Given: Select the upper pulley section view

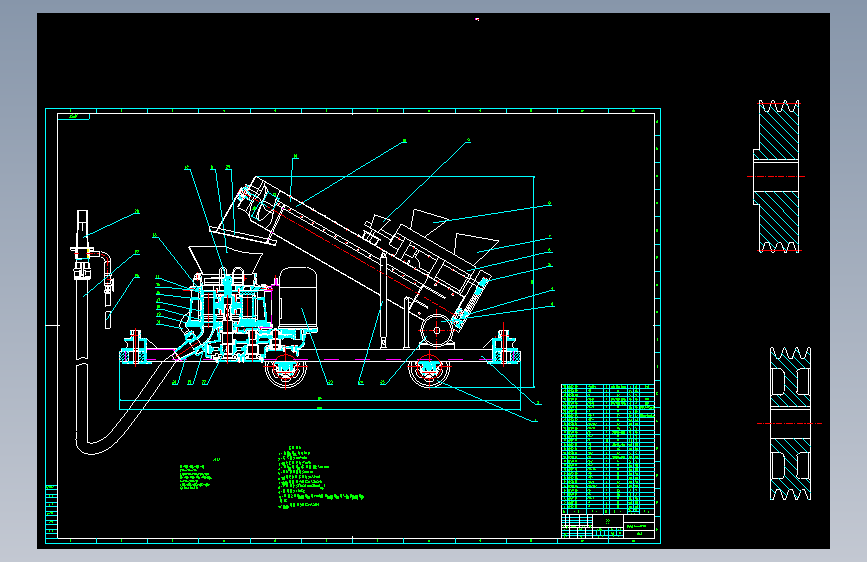Looking at the screenshot, I should [x=776, y=176].
